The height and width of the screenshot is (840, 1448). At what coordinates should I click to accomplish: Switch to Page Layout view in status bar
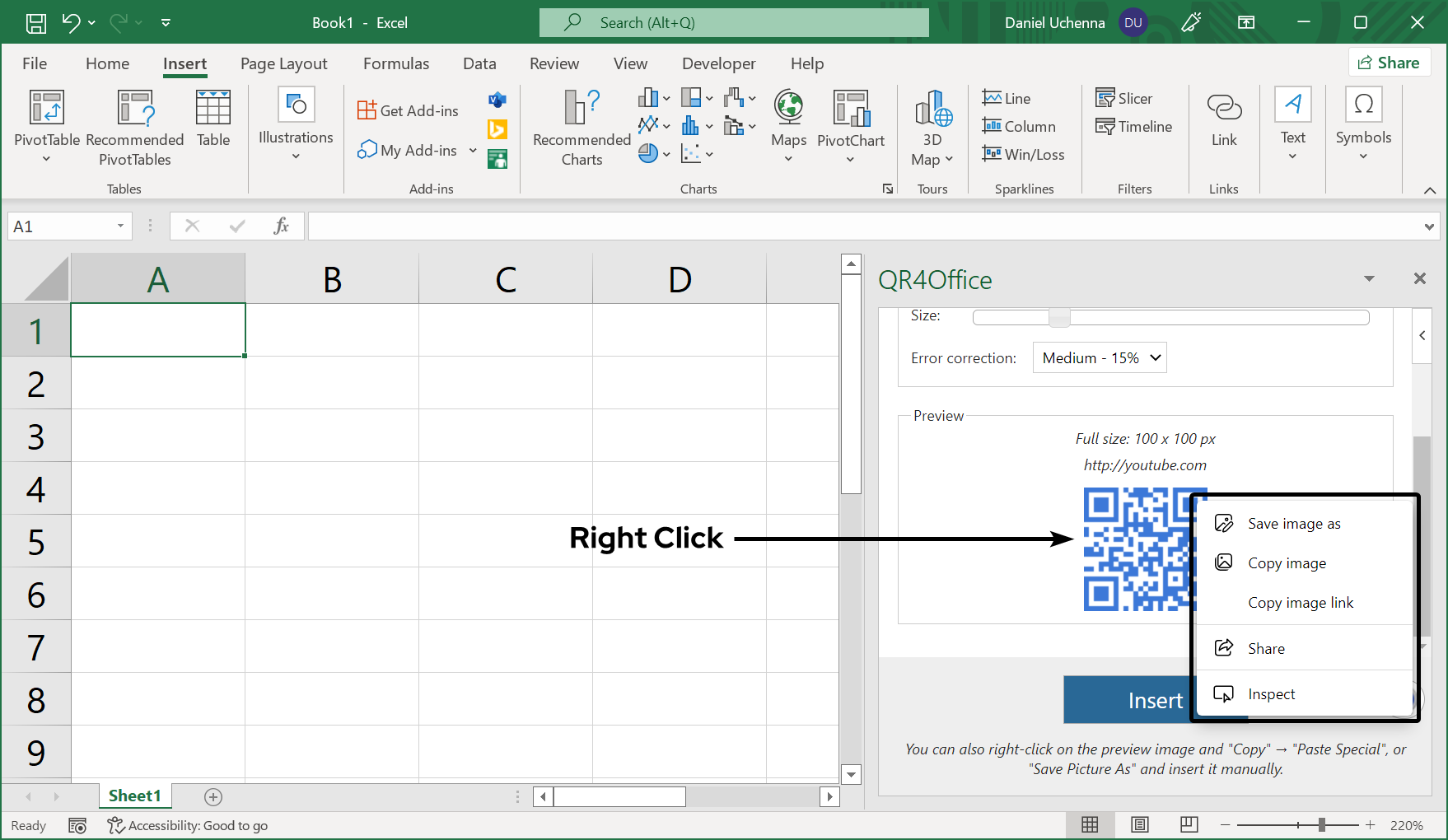(1139, 825)
